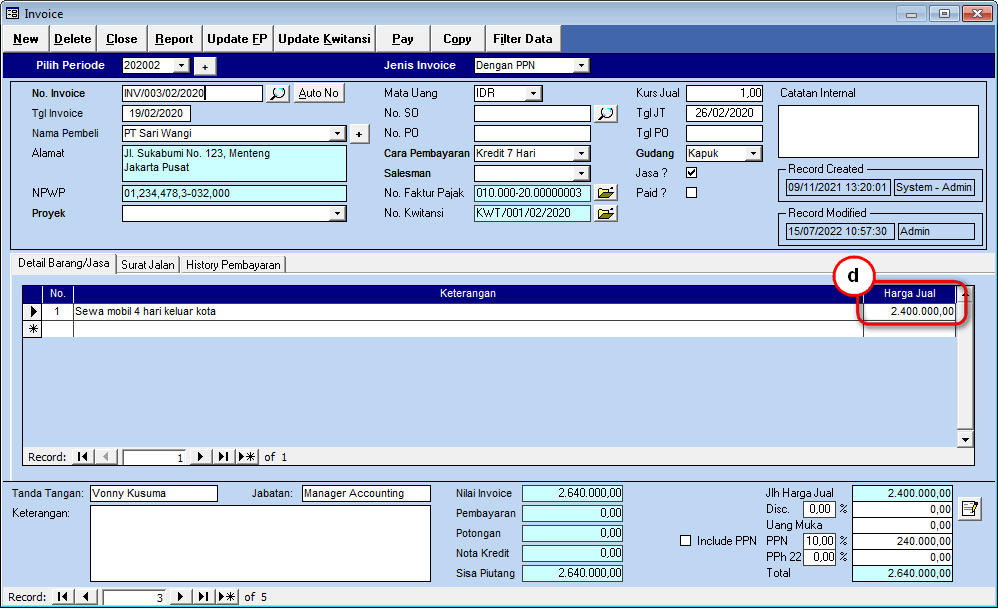This screenshot has height=608, width=998.
Task: Open the note editor icon beside Jlh Harga Jual
Action: tap(969, 508)
